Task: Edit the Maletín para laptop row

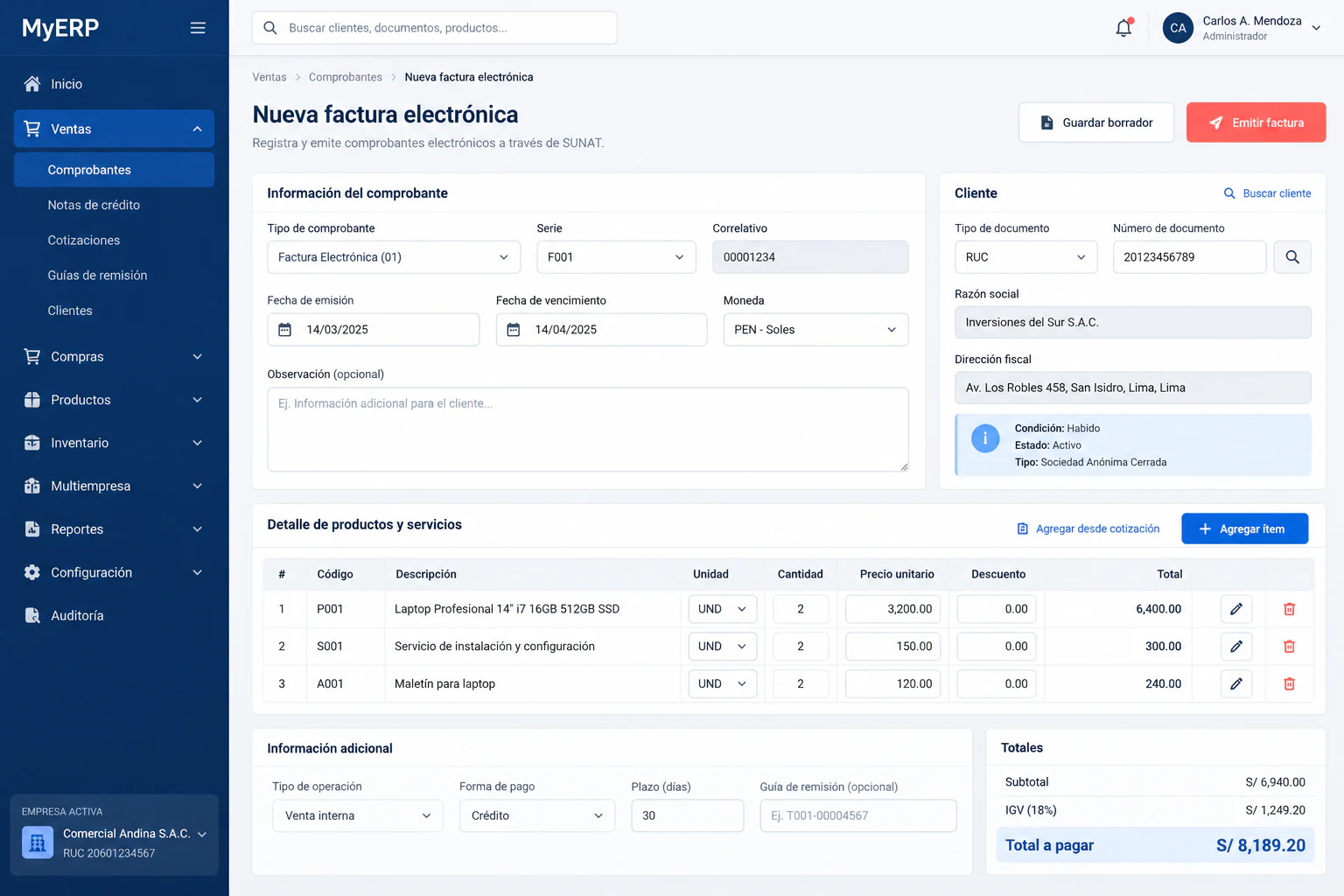Action: coord(1236,684)
